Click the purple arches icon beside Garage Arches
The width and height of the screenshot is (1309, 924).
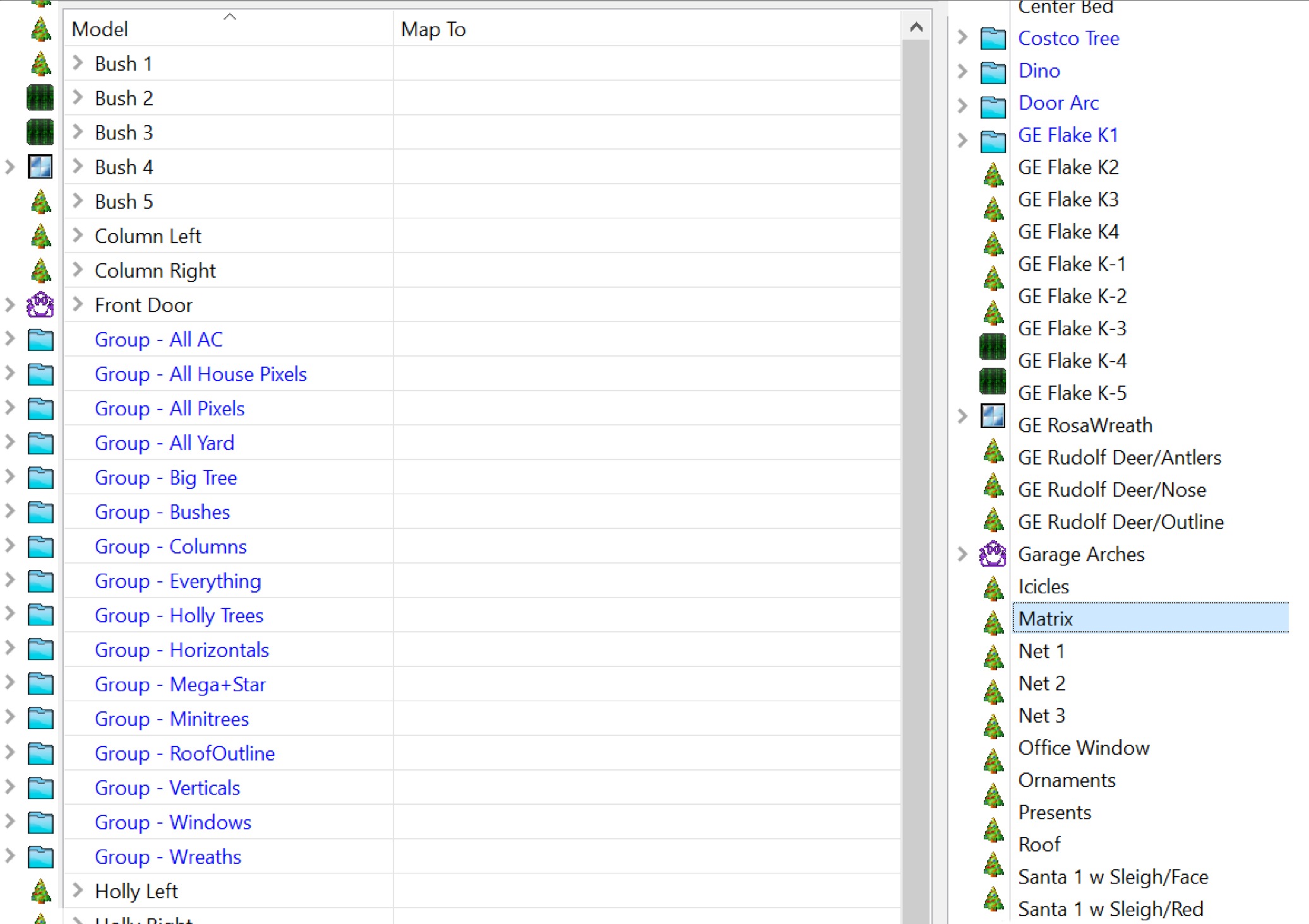992,554
